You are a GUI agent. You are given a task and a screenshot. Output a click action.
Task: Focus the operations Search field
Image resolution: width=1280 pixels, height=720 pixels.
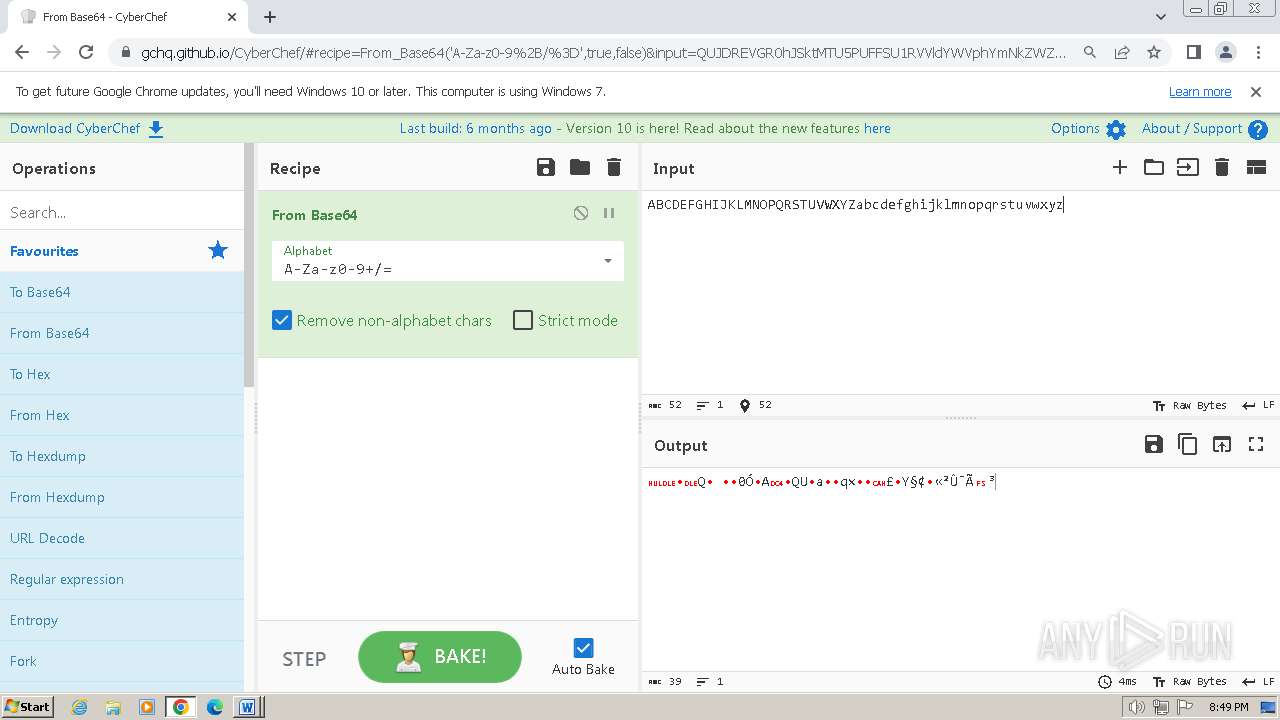pos(122,212)
